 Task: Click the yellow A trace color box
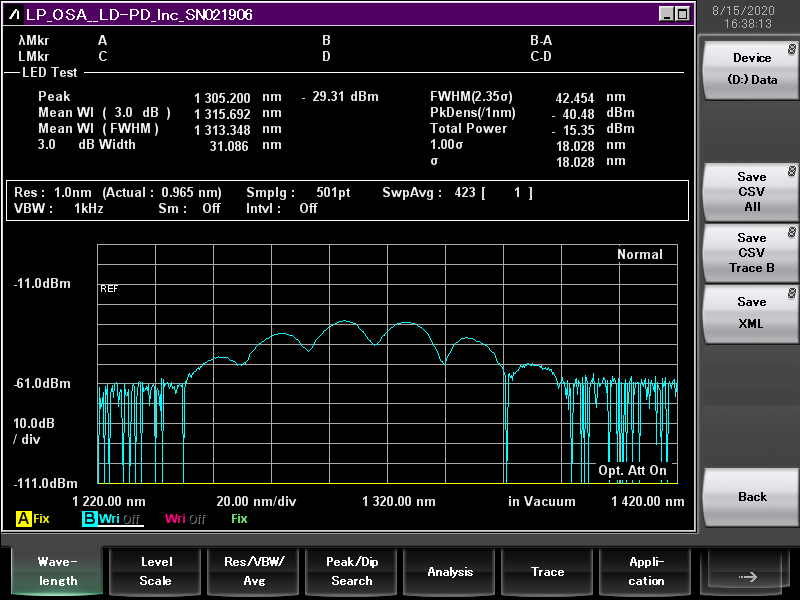[23, 519]
